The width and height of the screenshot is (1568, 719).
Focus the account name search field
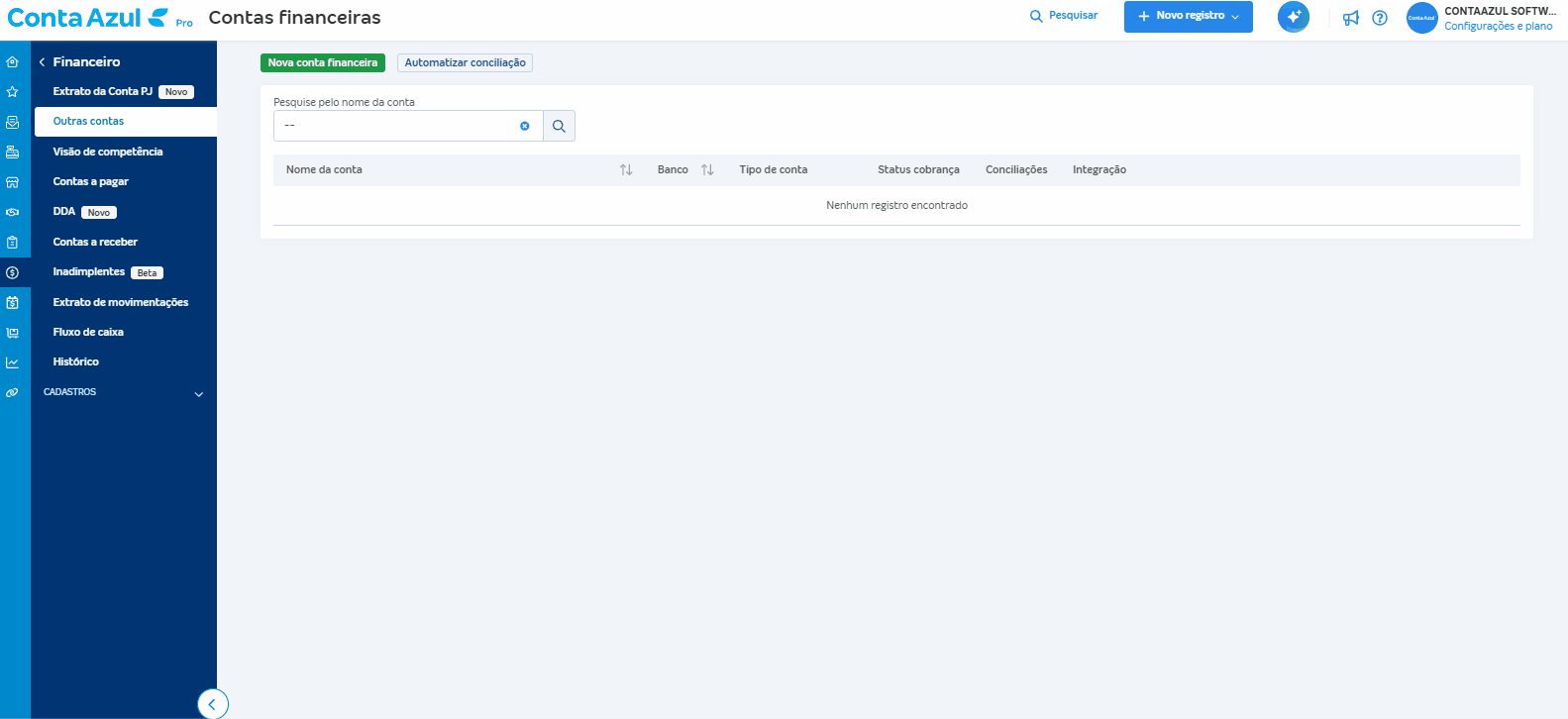click(396, 126)
